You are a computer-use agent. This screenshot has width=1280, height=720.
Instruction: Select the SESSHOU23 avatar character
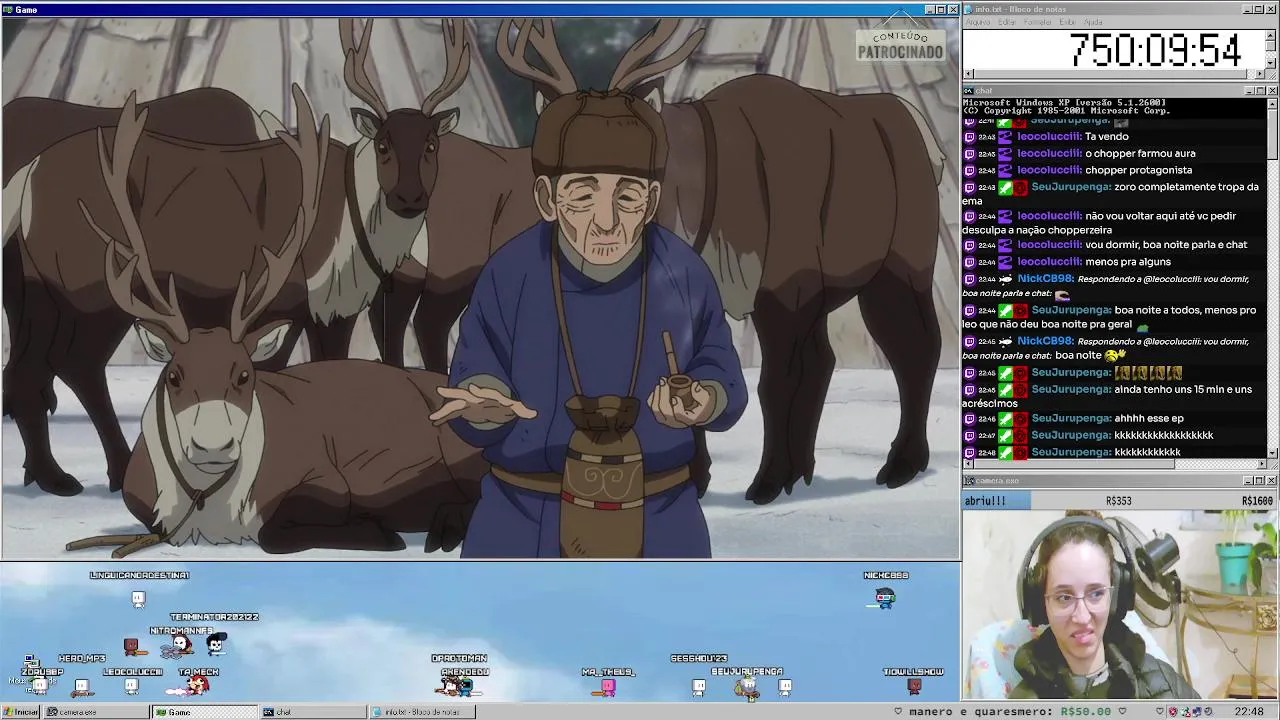(x=699, y=686)
